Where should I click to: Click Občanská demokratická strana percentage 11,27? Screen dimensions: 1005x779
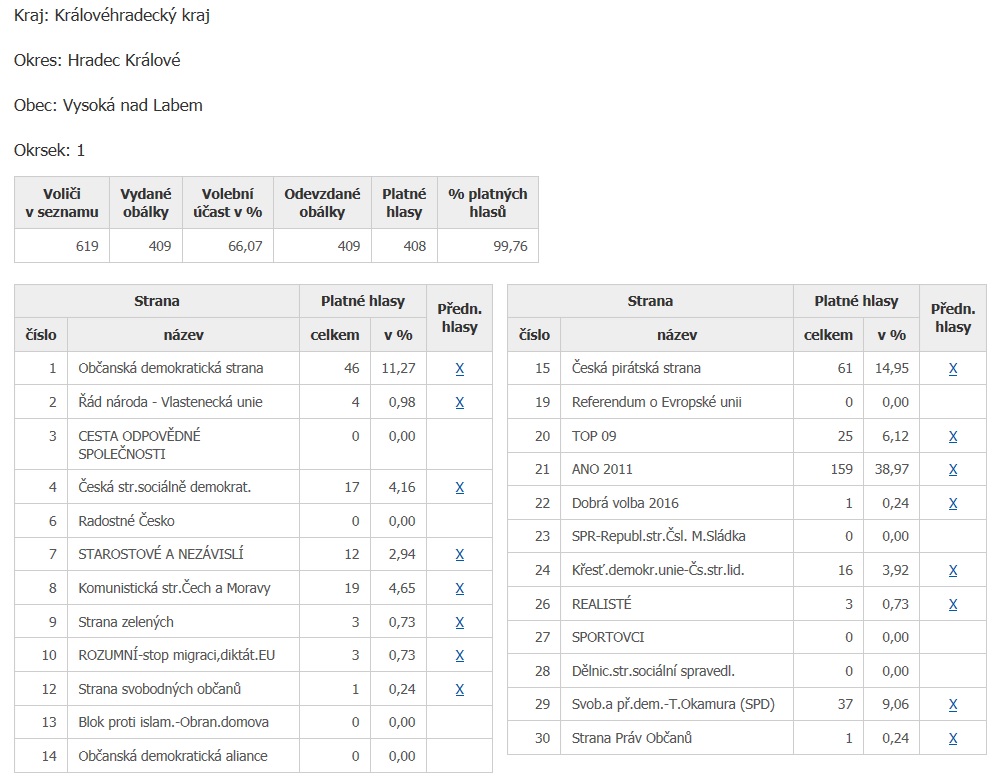tap(399, 368)
